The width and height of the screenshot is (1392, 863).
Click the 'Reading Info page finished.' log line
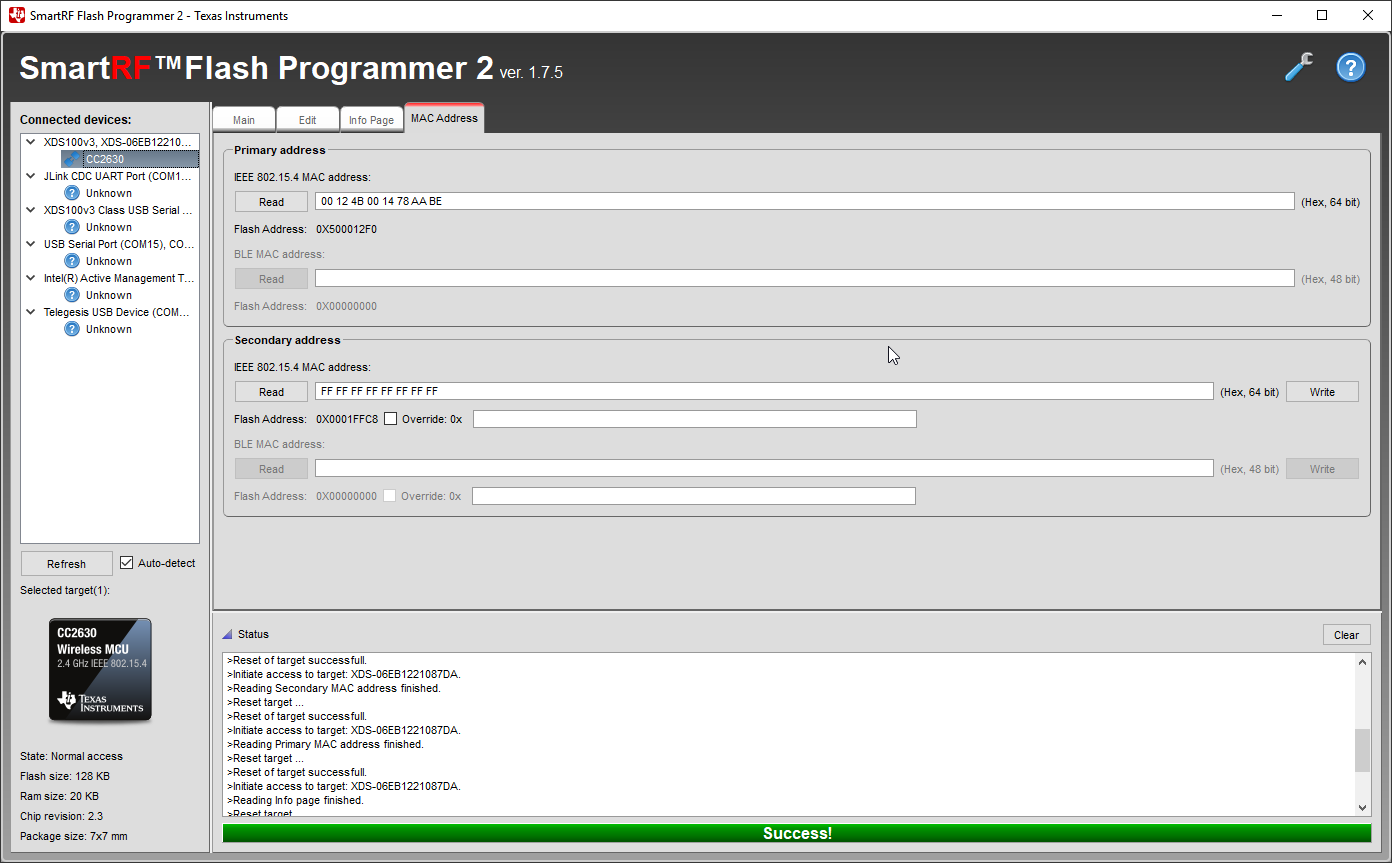(296, 800)
